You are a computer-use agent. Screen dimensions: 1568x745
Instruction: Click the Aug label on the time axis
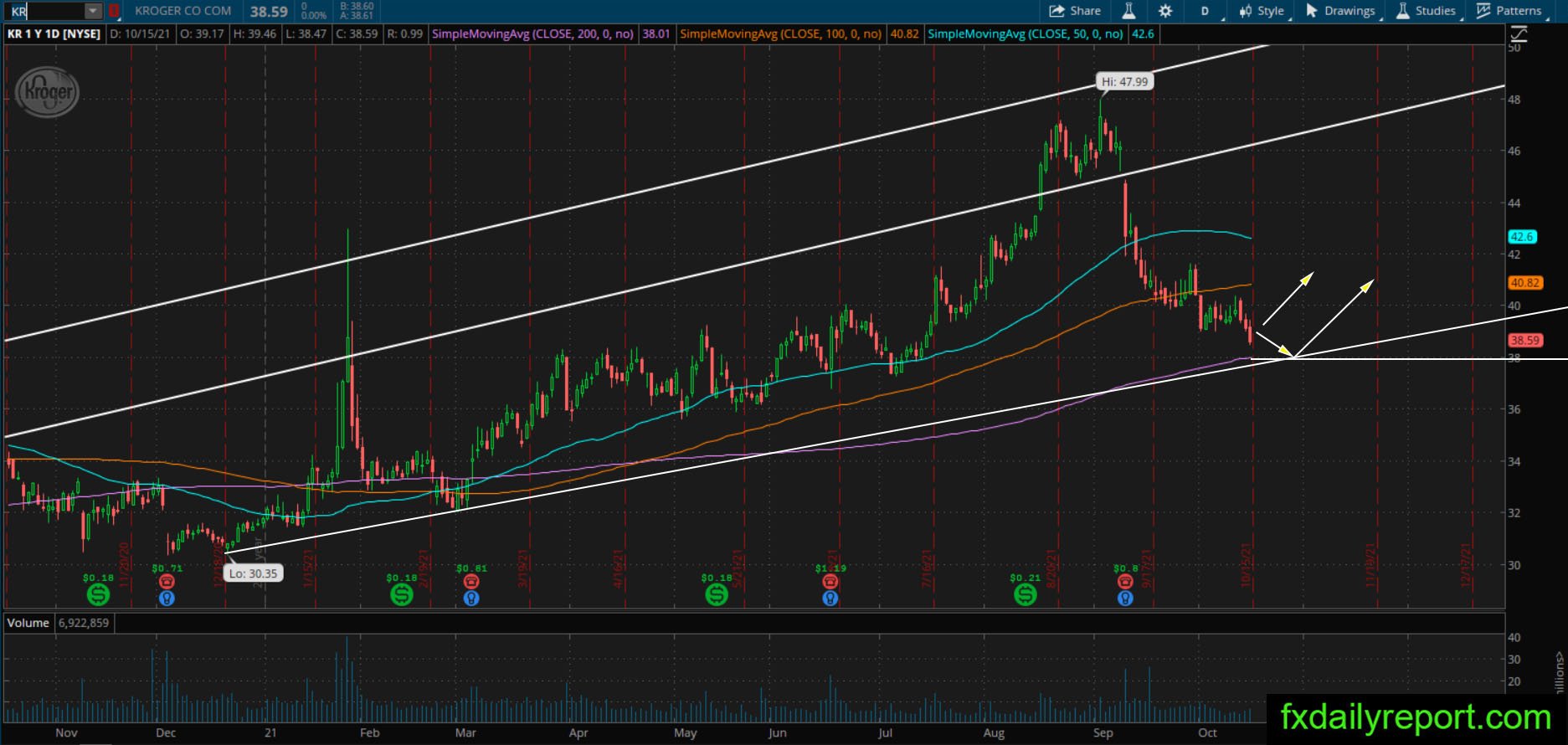(994, 732)
